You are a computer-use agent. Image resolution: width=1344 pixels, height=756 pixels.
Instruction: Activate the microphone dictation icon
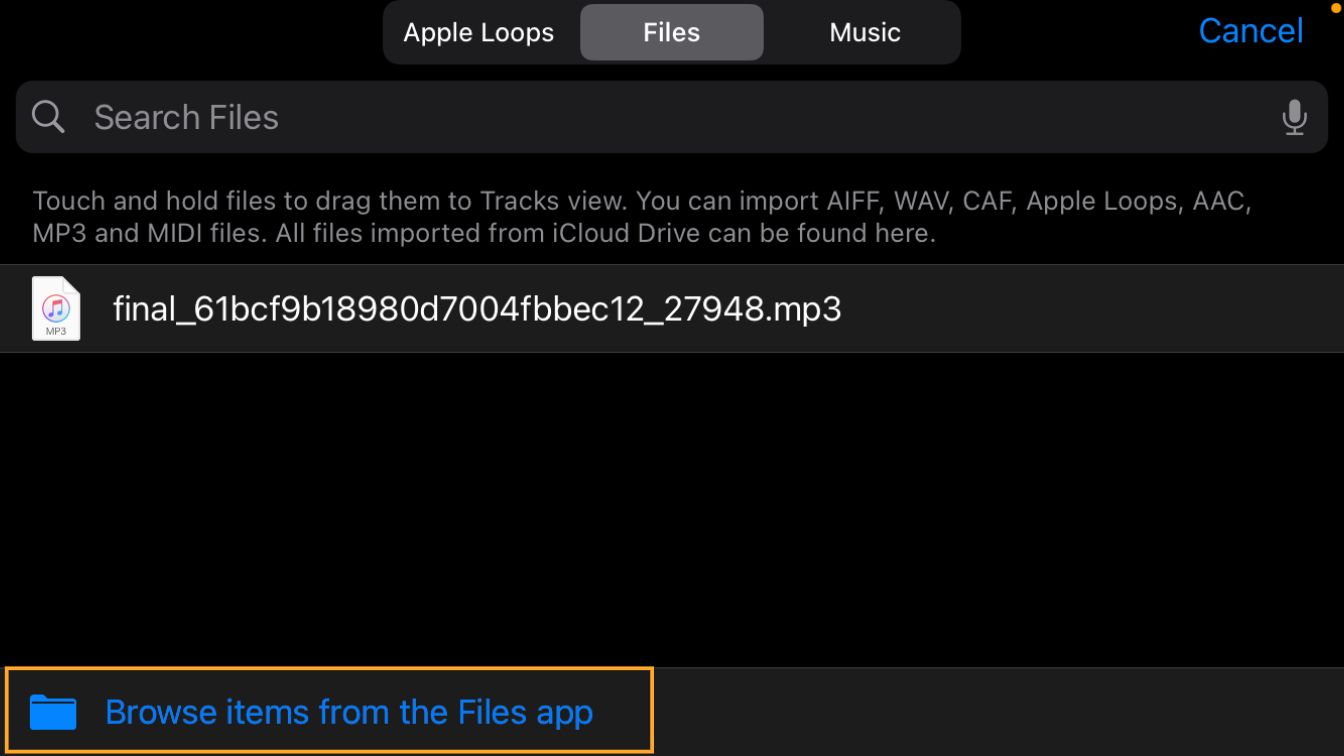pyautogui.click(x=1294, y=118)
